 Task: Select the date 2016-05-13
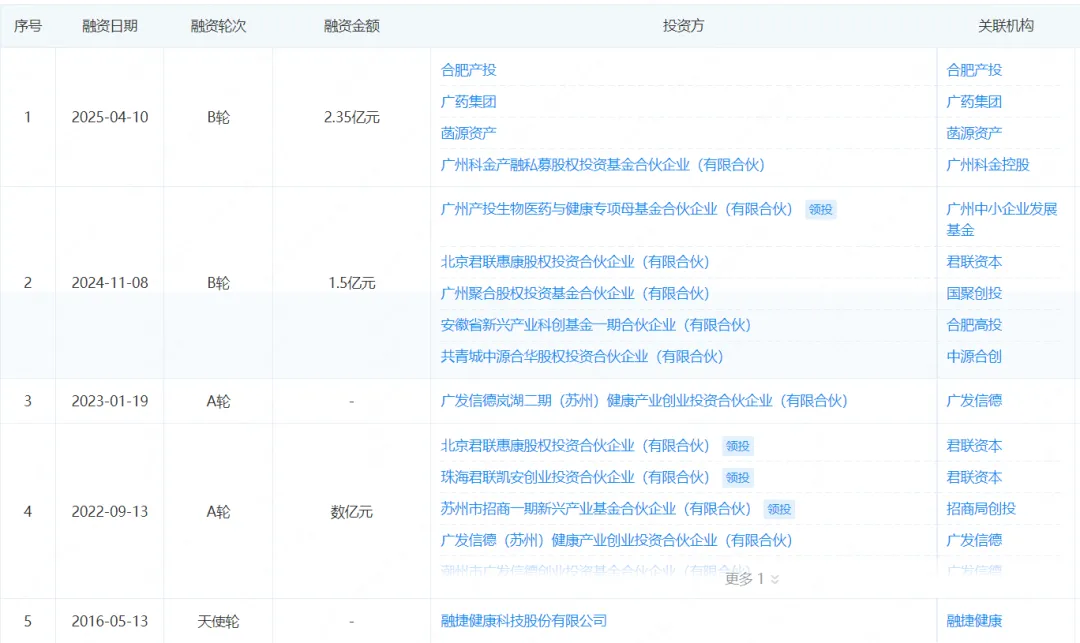coord(110,622)
